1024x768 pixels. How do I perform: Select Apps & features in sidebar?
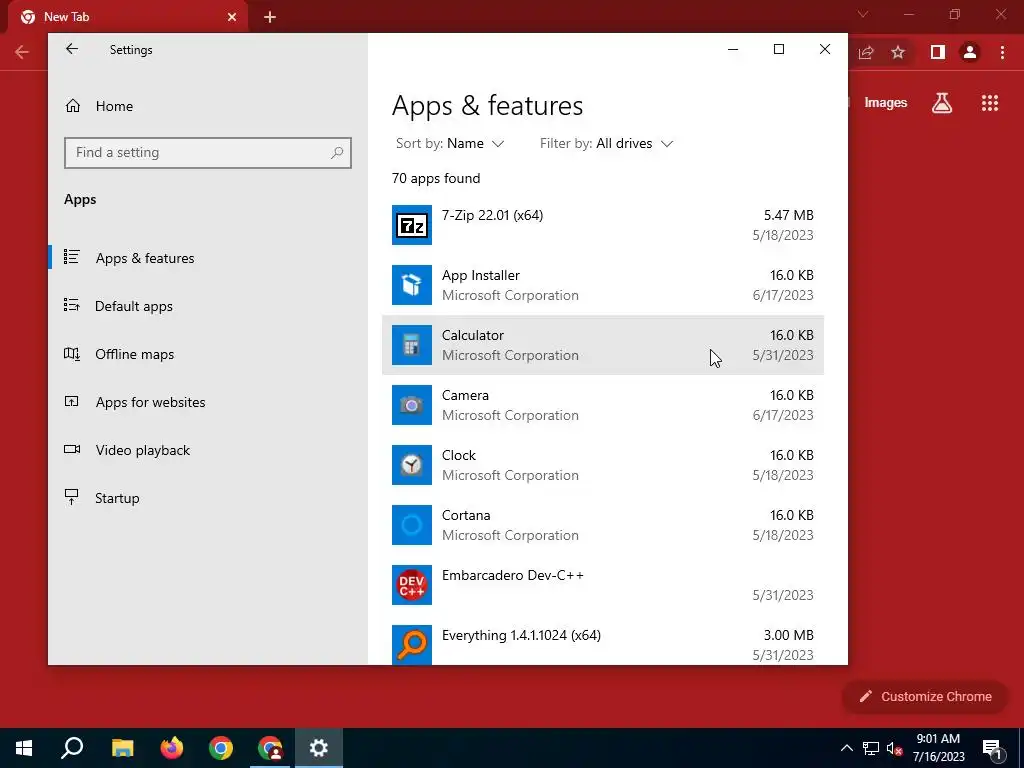point(208,258)
